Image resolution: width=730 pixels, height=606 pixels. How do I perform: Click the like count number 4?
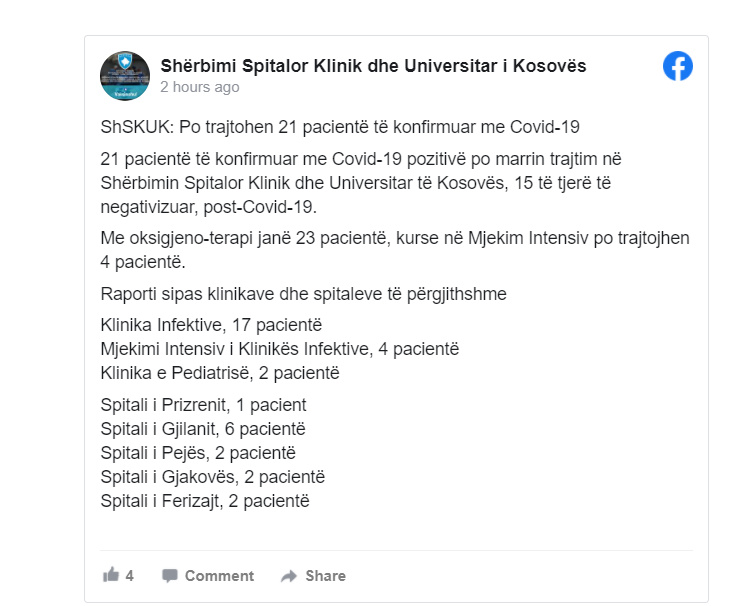tap(129, 576)
